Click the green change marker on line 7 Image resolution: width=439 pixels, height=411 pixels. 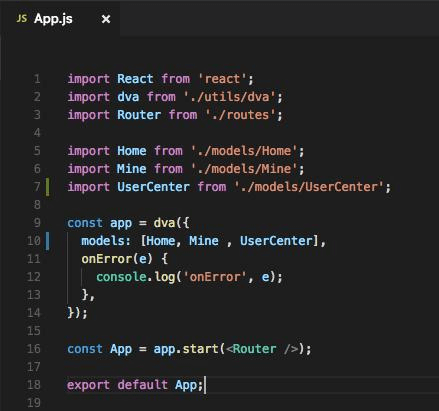48,187
